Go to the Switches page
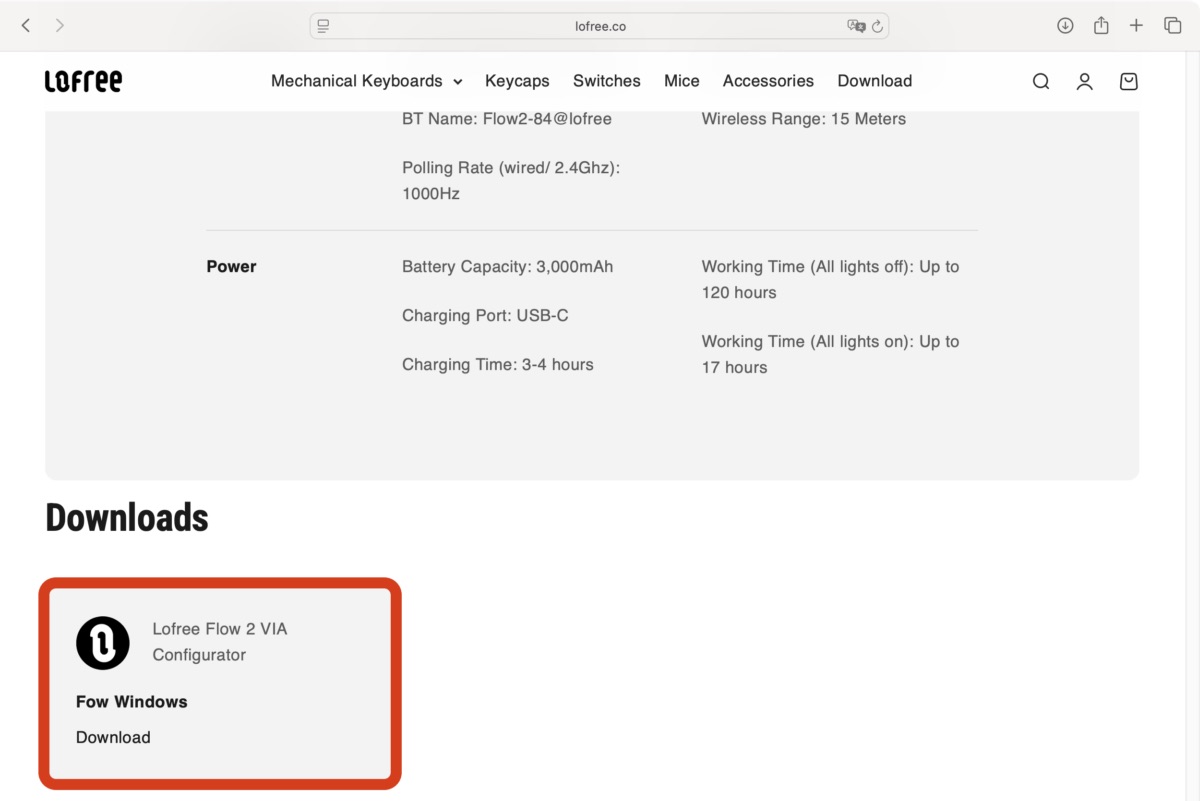The image size is (1200, 801). (x=606, y=81)
